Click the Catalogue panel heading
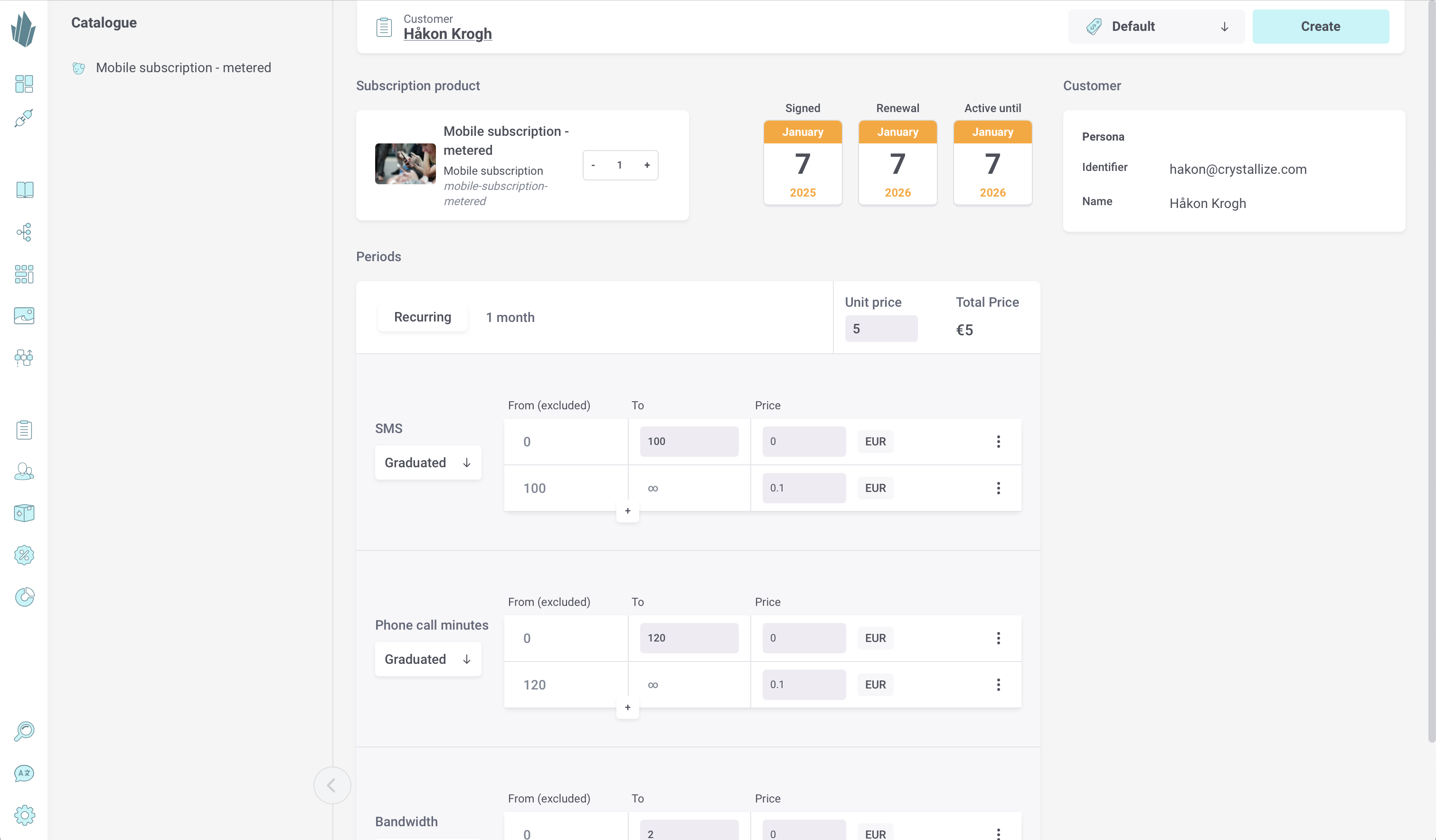Image resolution: width=1436 pixels, height=840 pixels. tap(104, 23)
